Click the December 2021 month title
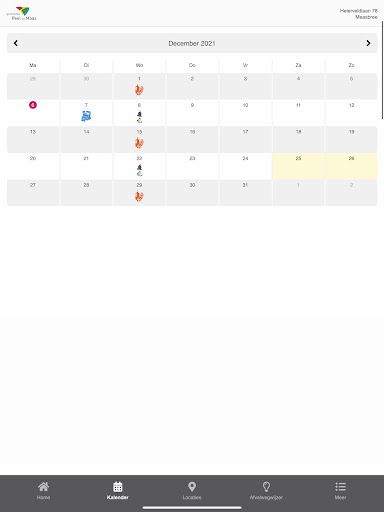Image resolution: width=384 pixels, height=512 pixels. pos(192,43)
